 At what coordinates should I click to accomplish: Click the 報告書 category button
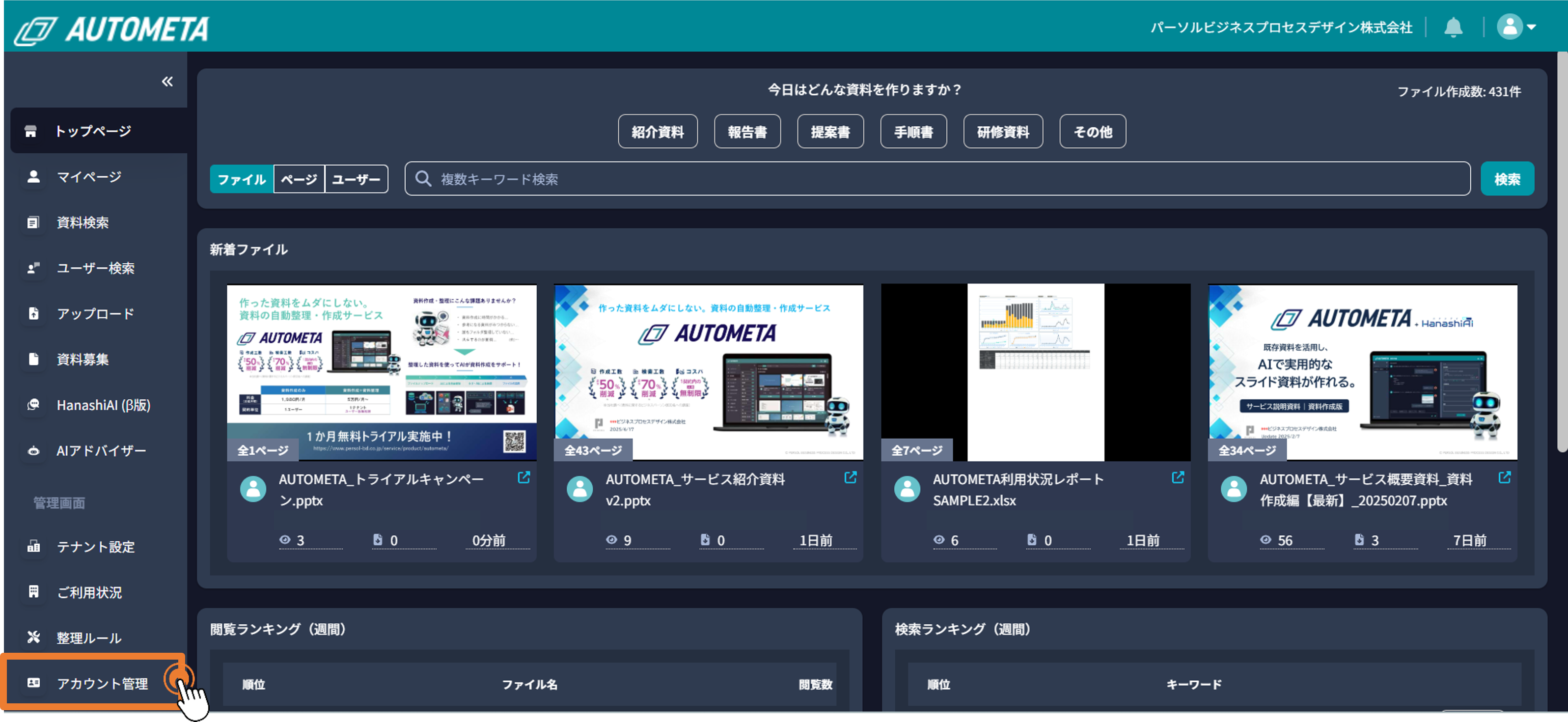pos(747,132)
